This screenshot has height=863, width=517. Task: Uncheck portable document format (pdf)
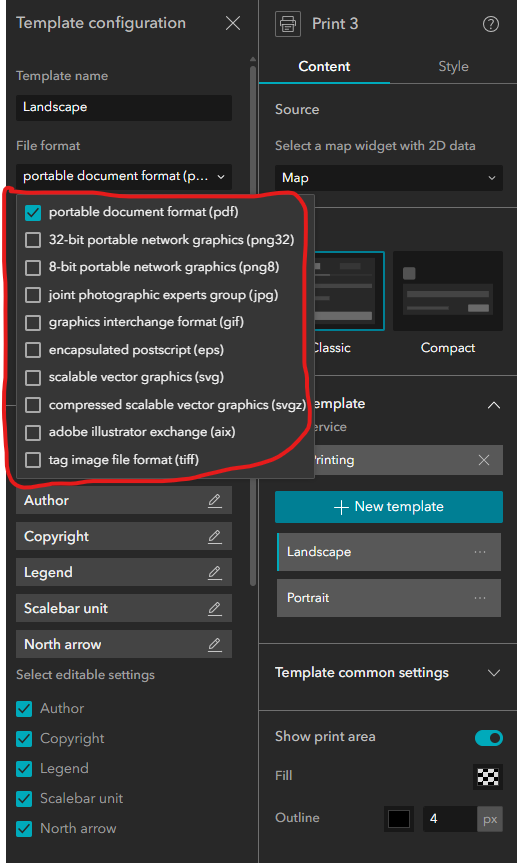pos(33,212)
